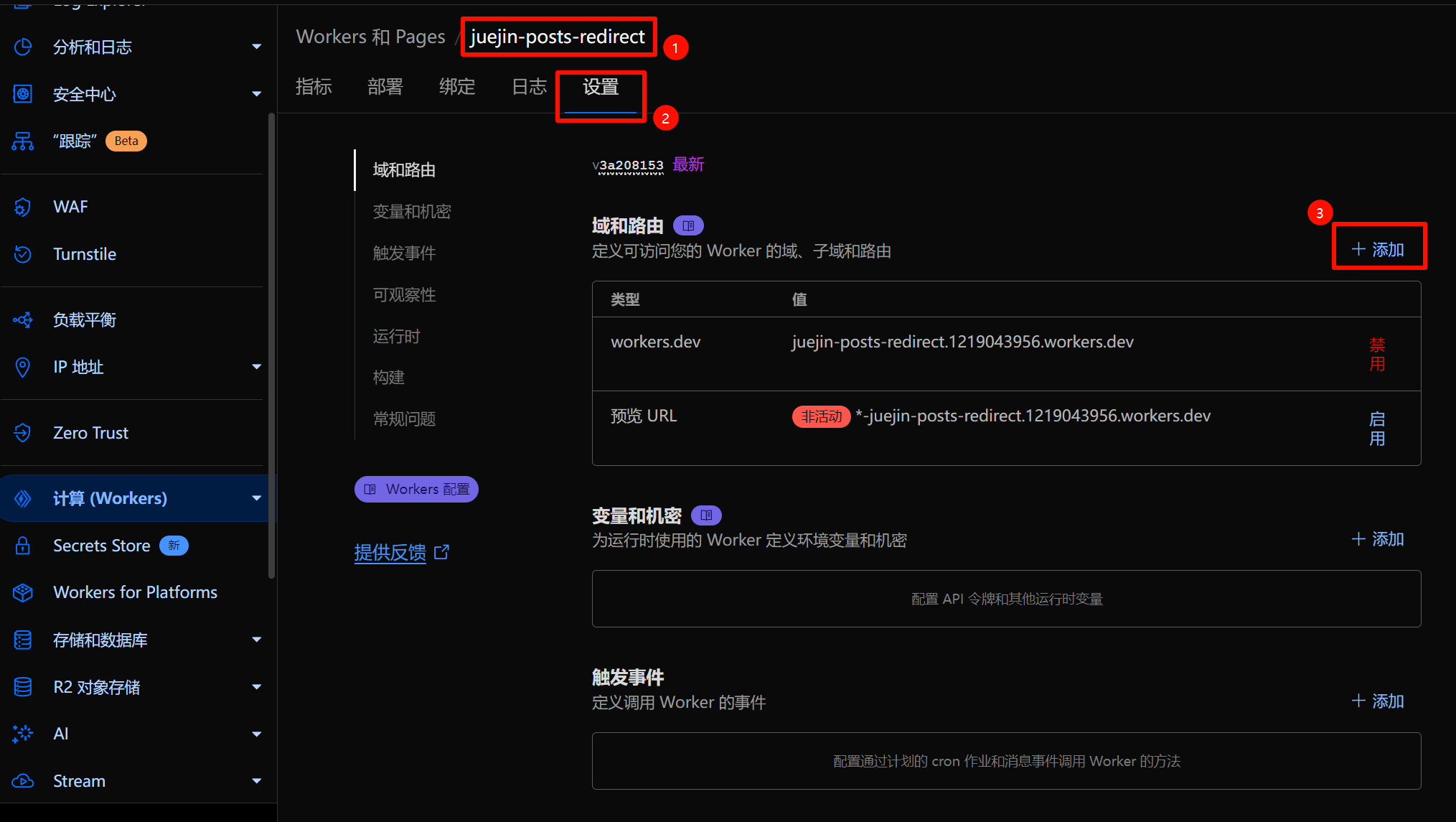
Task: Click 添加 button for 变量和机密
Action: (x=1378, y=539)
